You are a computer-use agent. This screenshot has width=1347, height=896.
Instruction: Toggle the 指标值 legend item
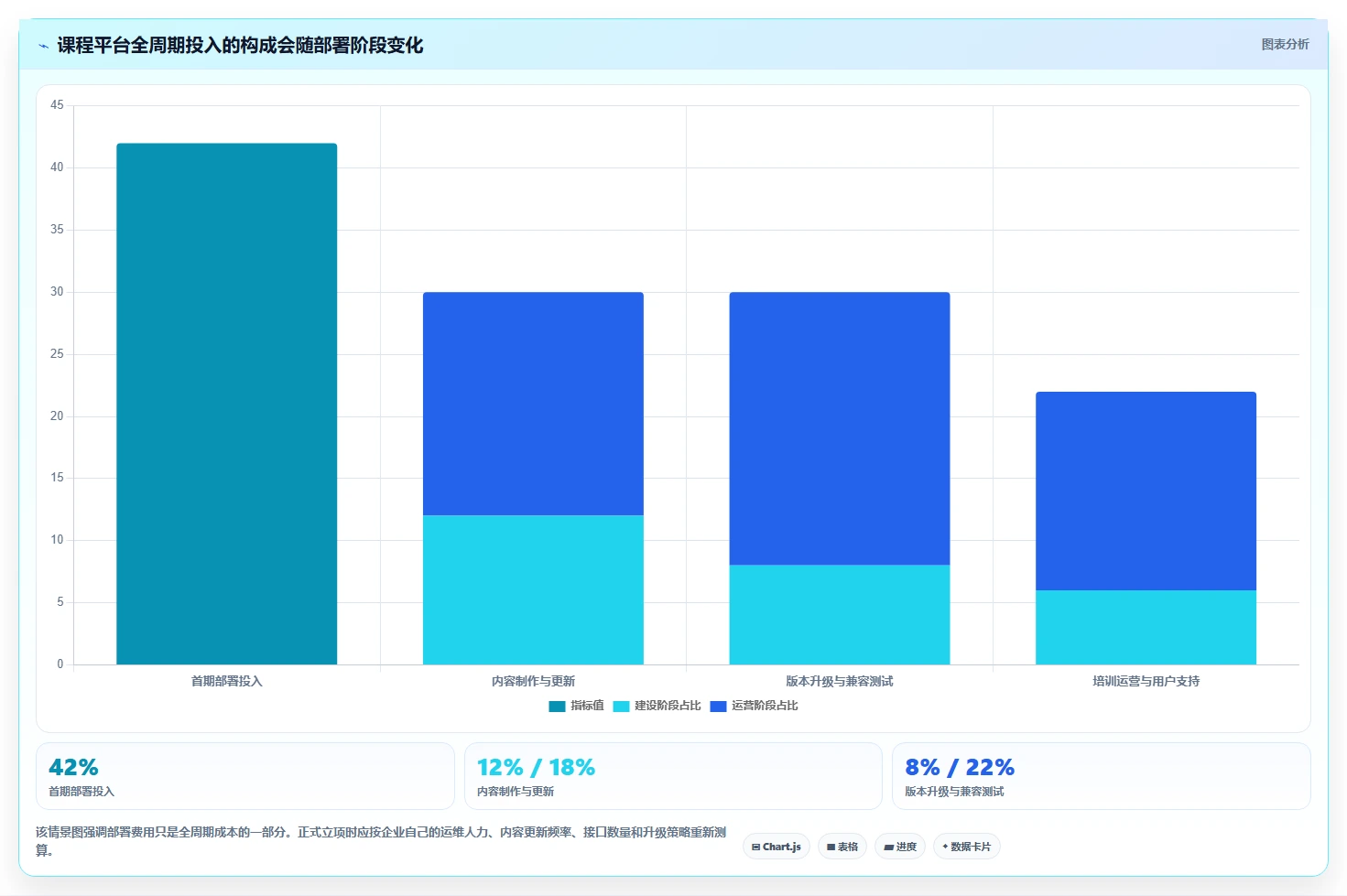tap(576, 706)
